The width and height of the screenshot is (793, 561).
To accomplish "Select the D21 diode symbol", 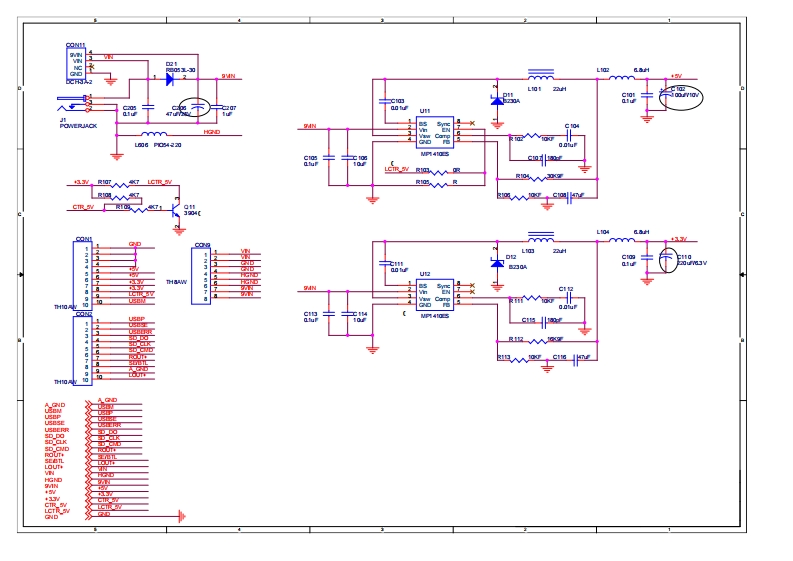I will (170, 77).
